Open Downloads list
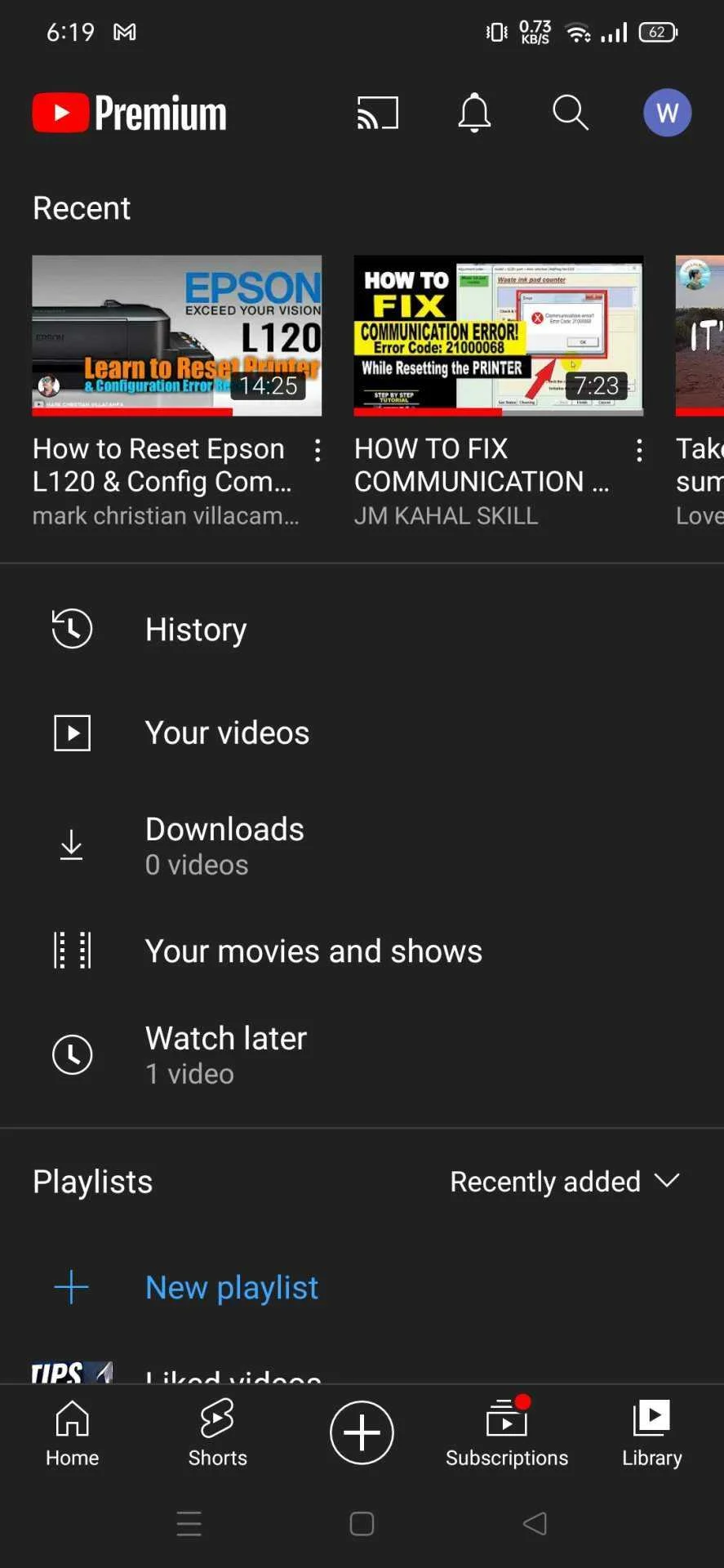Image resolution: width=724 pixels, height=1568 pixels. (362, 846)
